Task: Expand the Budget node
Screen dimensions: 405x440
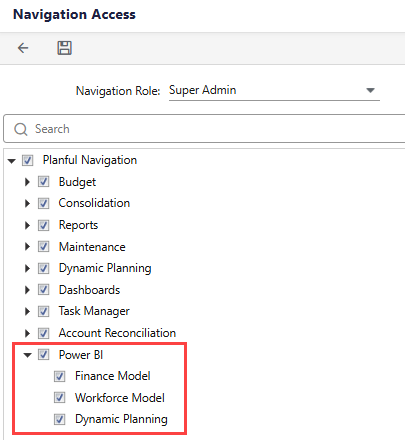Action: [x=27, y=182]
